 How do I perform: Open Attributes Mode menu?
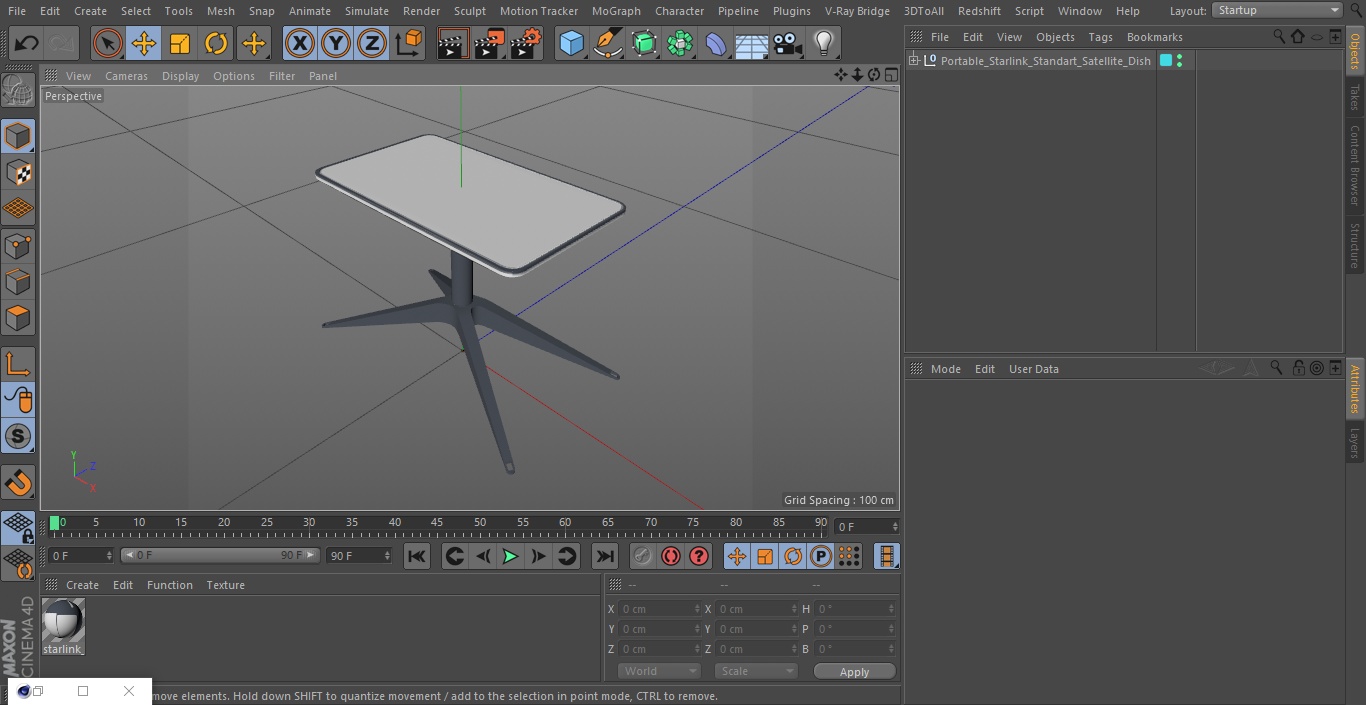coord(945,369)
